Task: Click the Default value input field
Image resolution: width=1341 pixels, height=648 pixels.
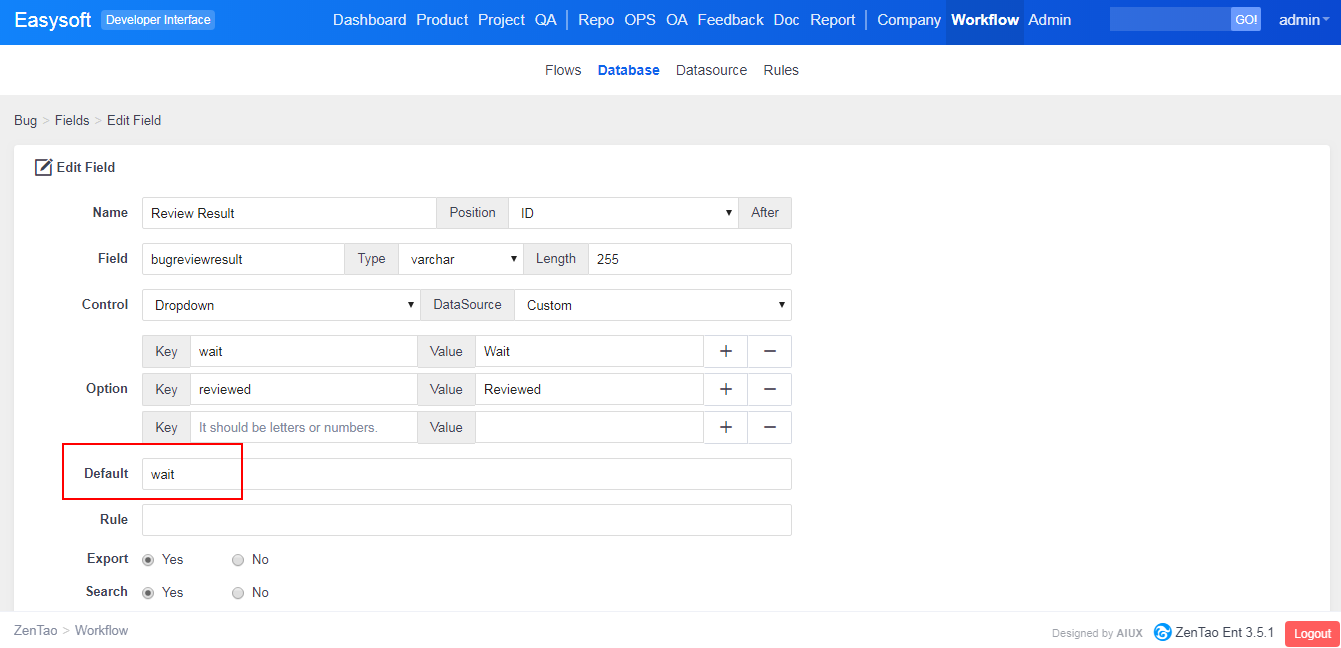Action: pos(466,474)
